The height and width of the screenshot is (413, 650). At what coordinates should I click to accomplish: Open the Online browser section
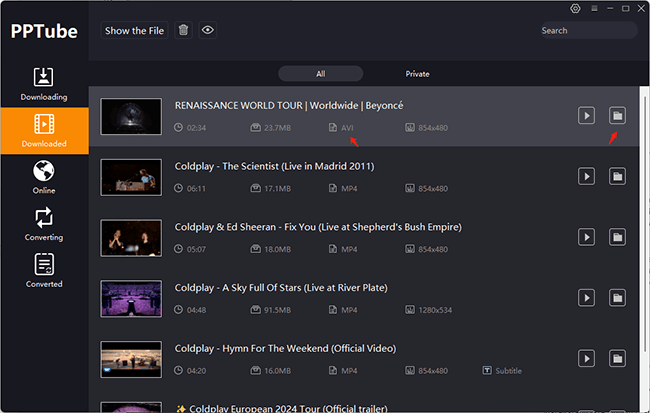click(x=44, y=177)
